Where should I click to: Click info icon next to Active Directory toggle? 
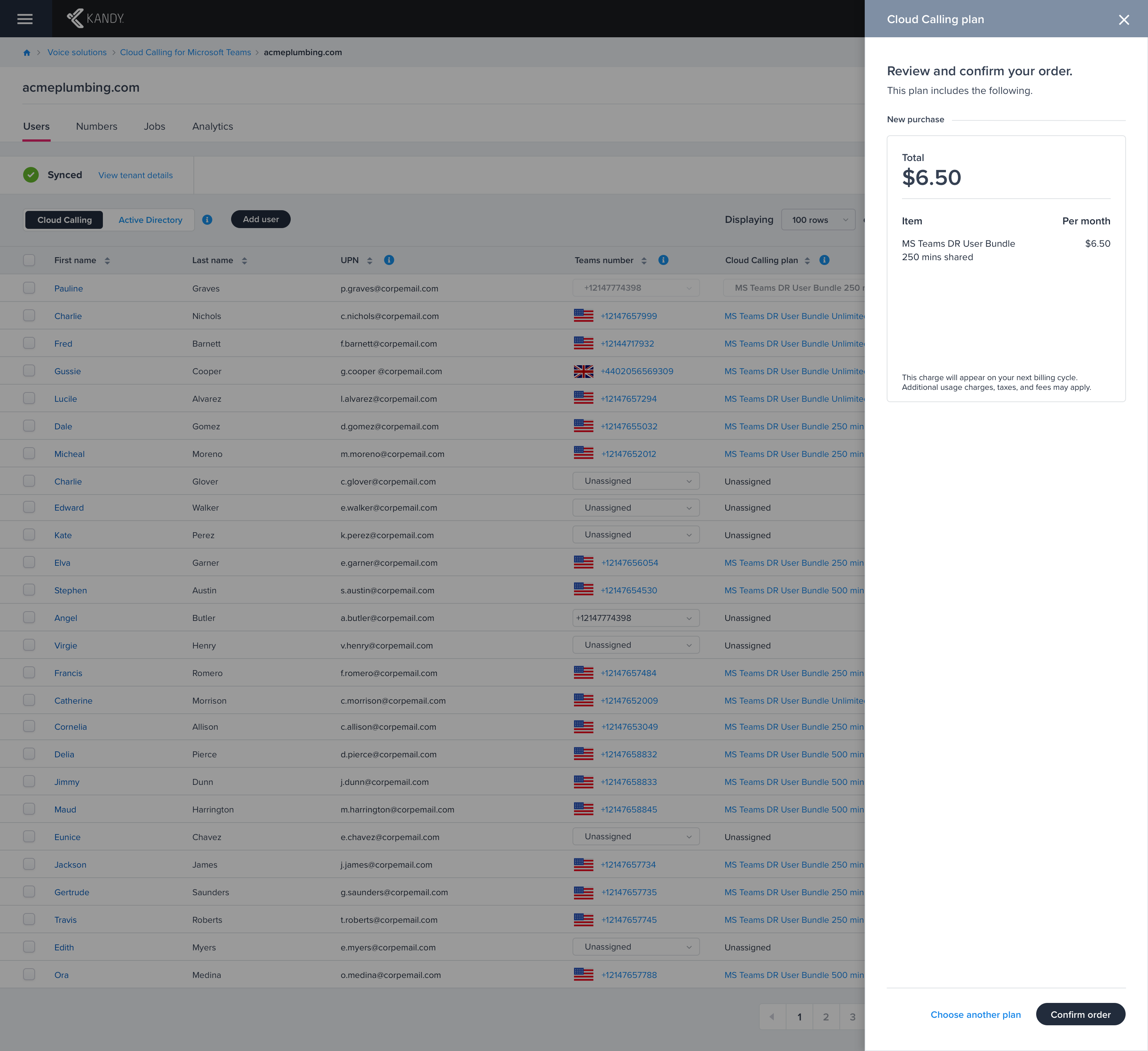point(207,220)
